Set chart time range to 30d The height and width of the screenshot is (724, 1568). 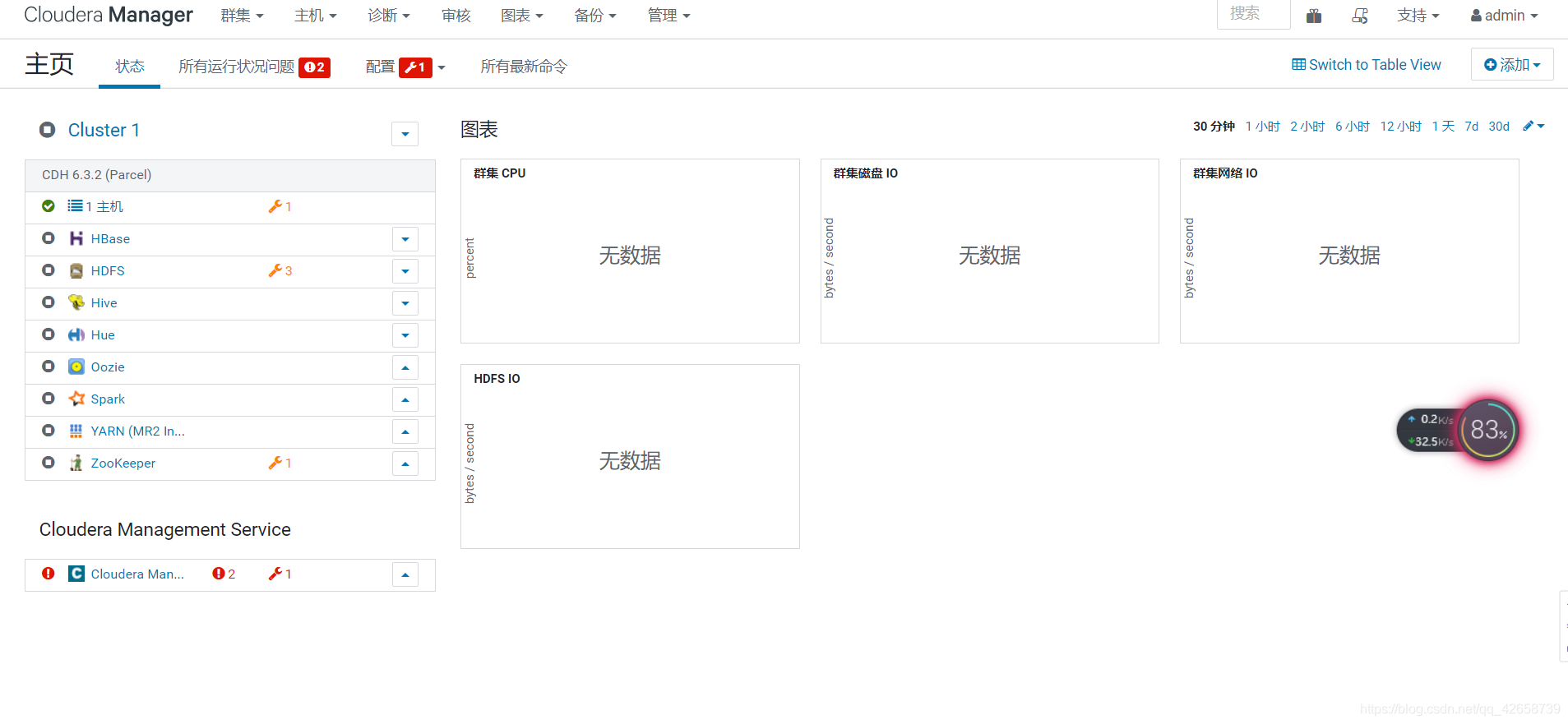(x=1499, y=126)
